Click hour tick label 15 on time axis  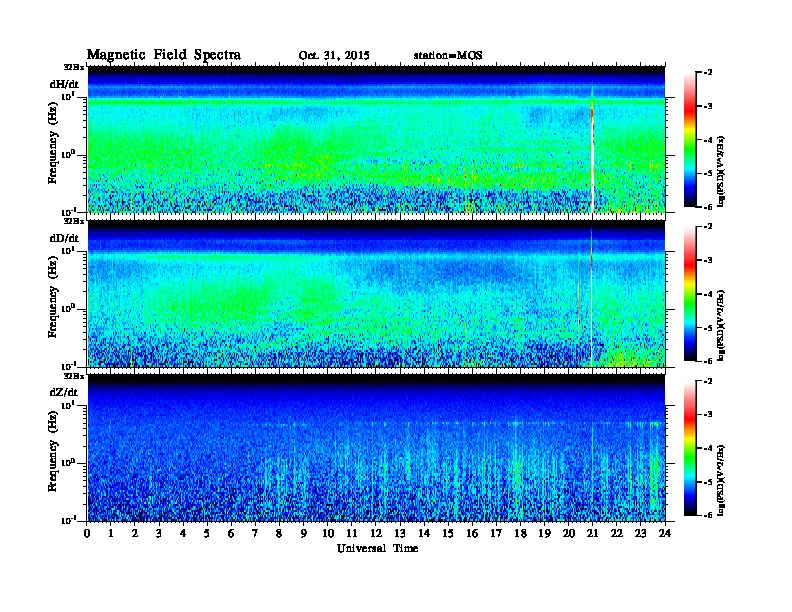click(x=448, y=533)
